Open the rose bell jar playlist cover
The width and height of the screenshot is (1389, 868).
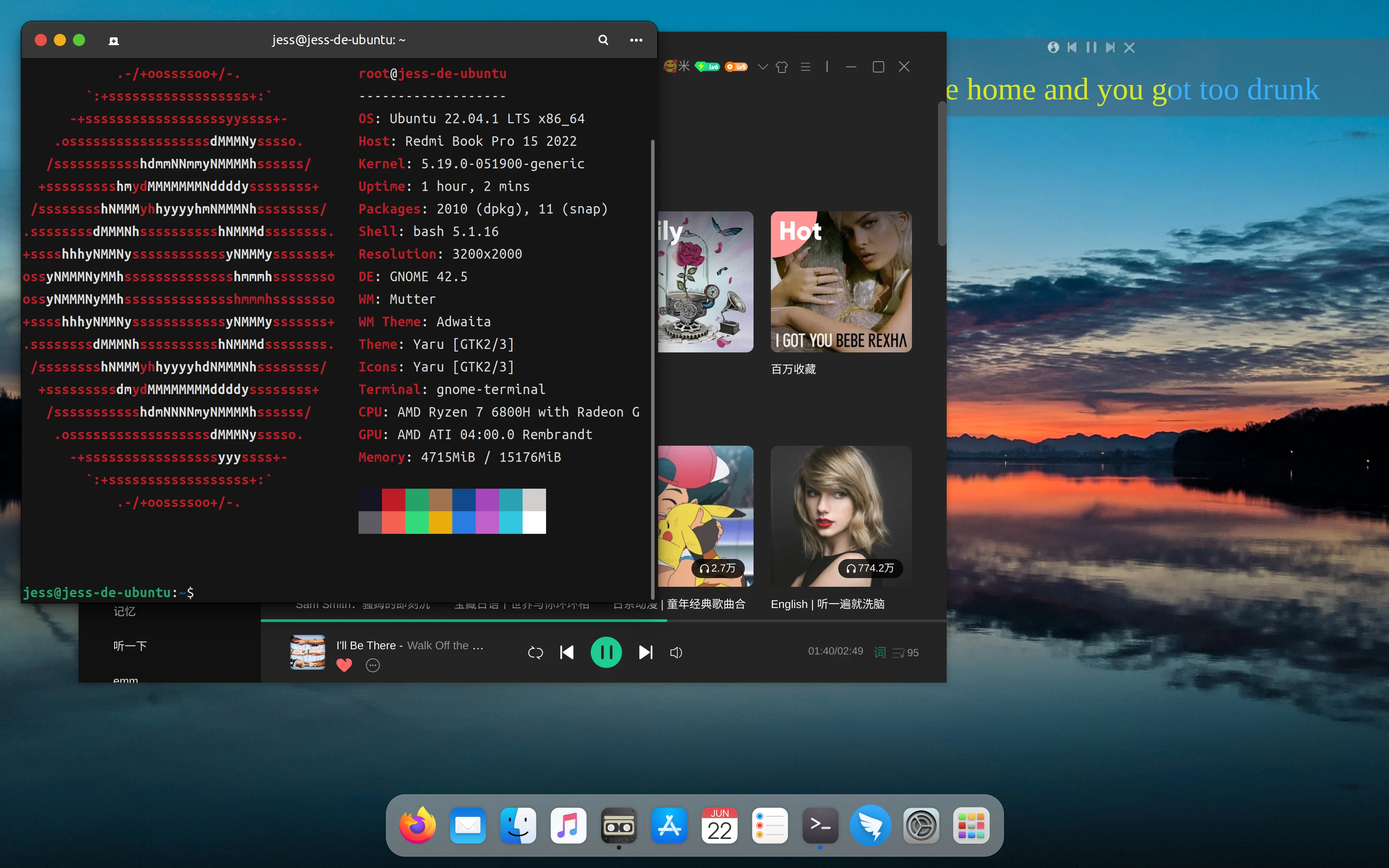(x=705, y=282)
